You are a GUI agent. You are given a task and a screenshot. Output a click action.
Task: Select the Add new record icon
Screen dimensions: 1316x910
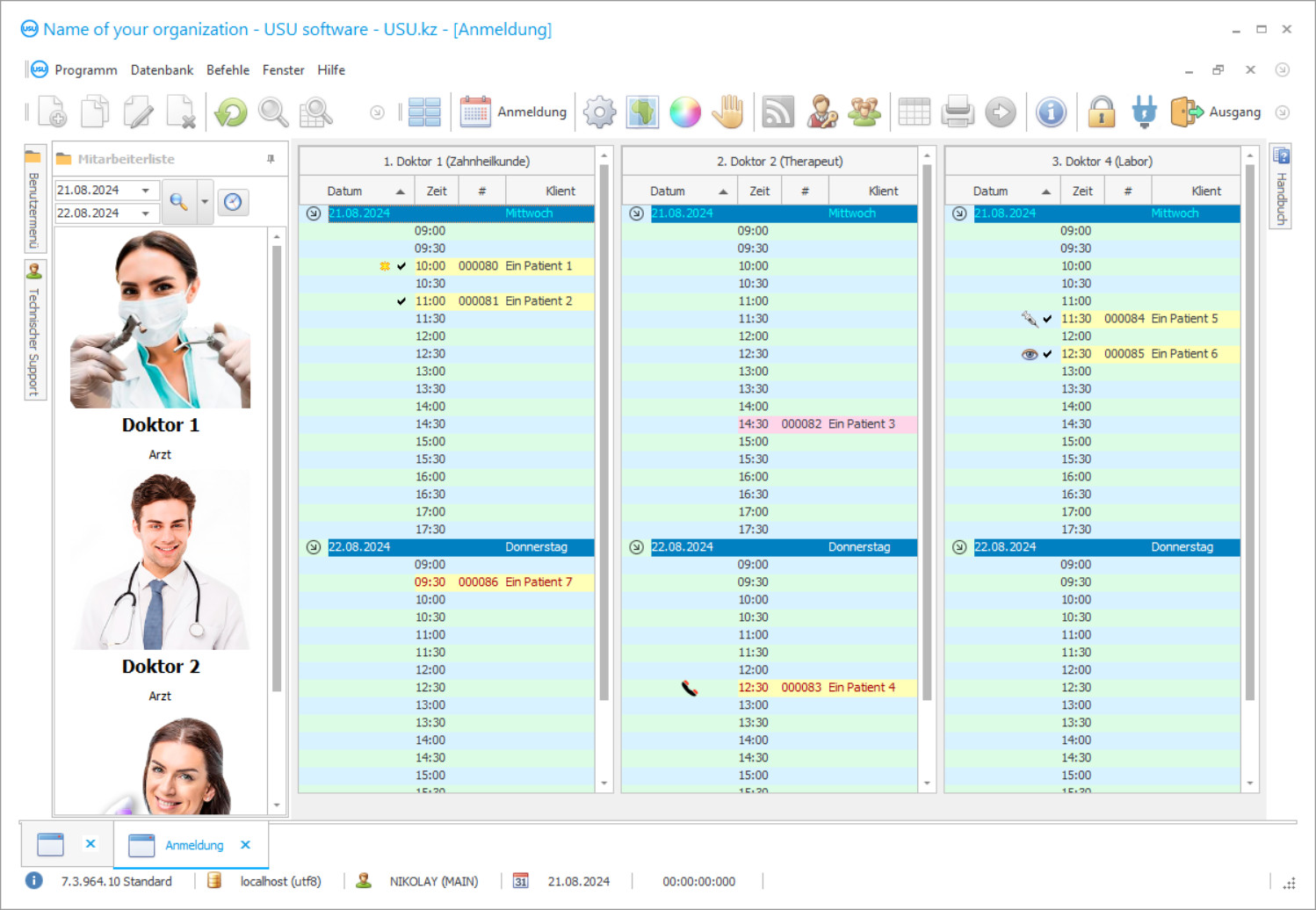coord(50,112)
